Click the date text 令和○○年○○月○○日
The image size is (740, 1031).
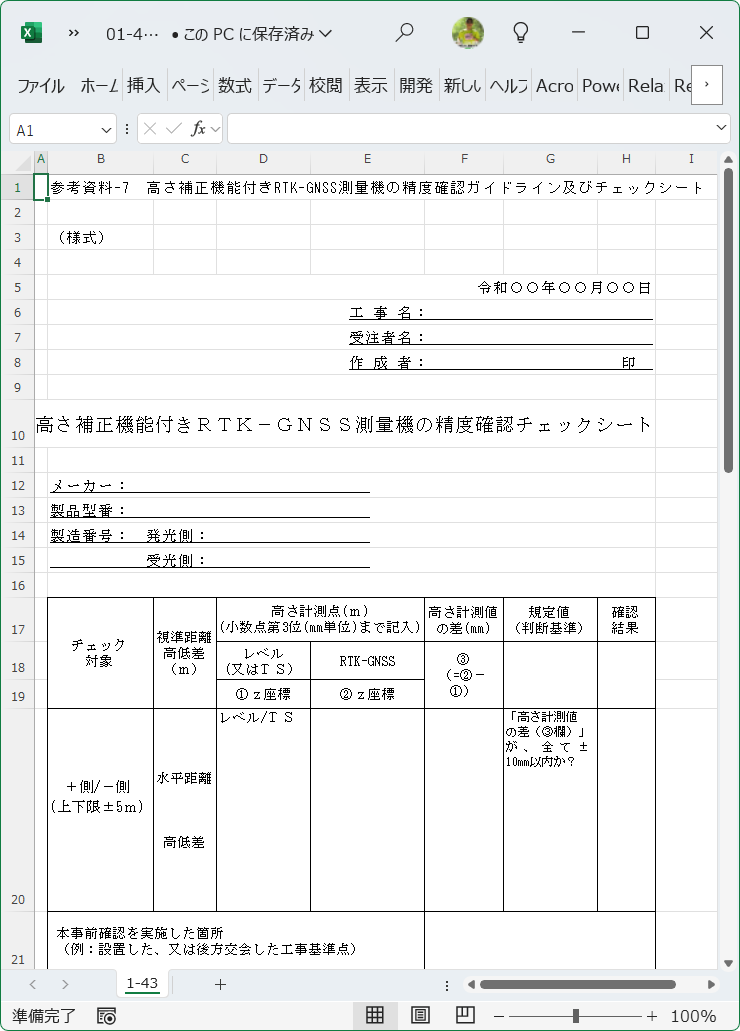point(564,287)
